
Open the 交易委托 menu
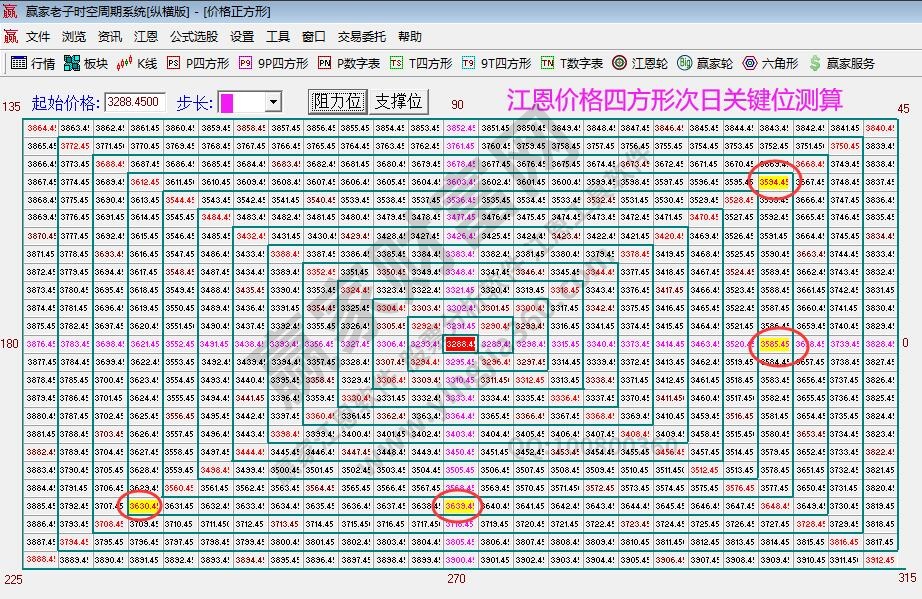[x=362, y=36]
